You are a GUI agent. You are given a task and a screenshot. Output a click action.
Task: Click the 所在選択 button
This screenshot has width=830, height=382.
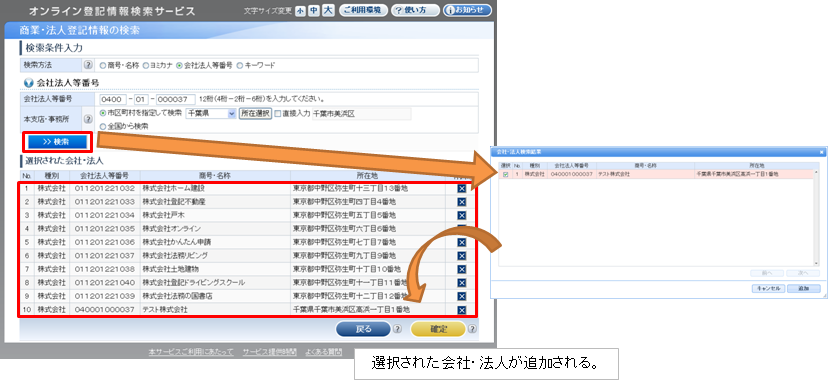coord(255,113)
